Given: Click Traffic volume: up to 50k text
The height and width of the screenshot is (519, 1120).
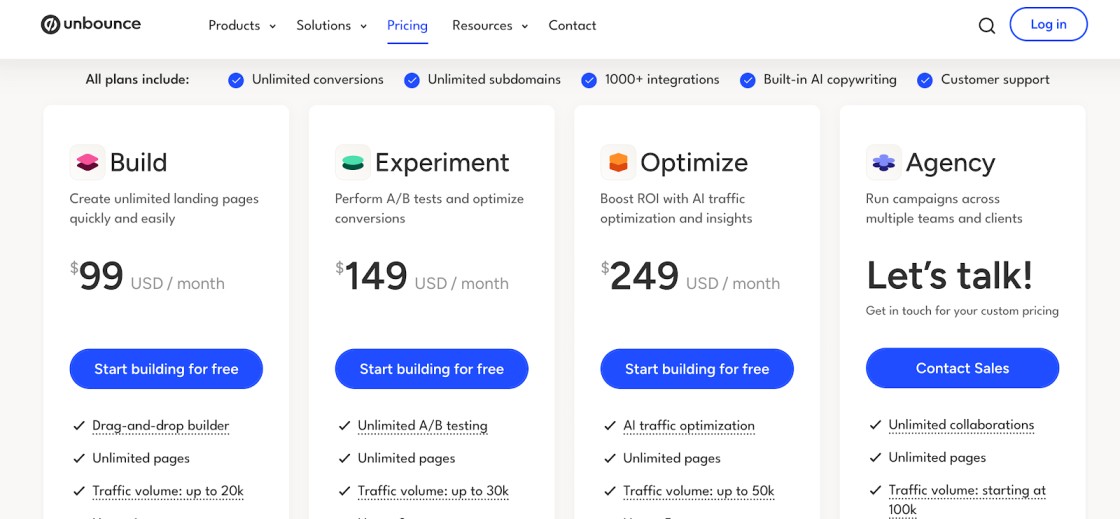Looking at the screenshot, I should tap(699, 491).
